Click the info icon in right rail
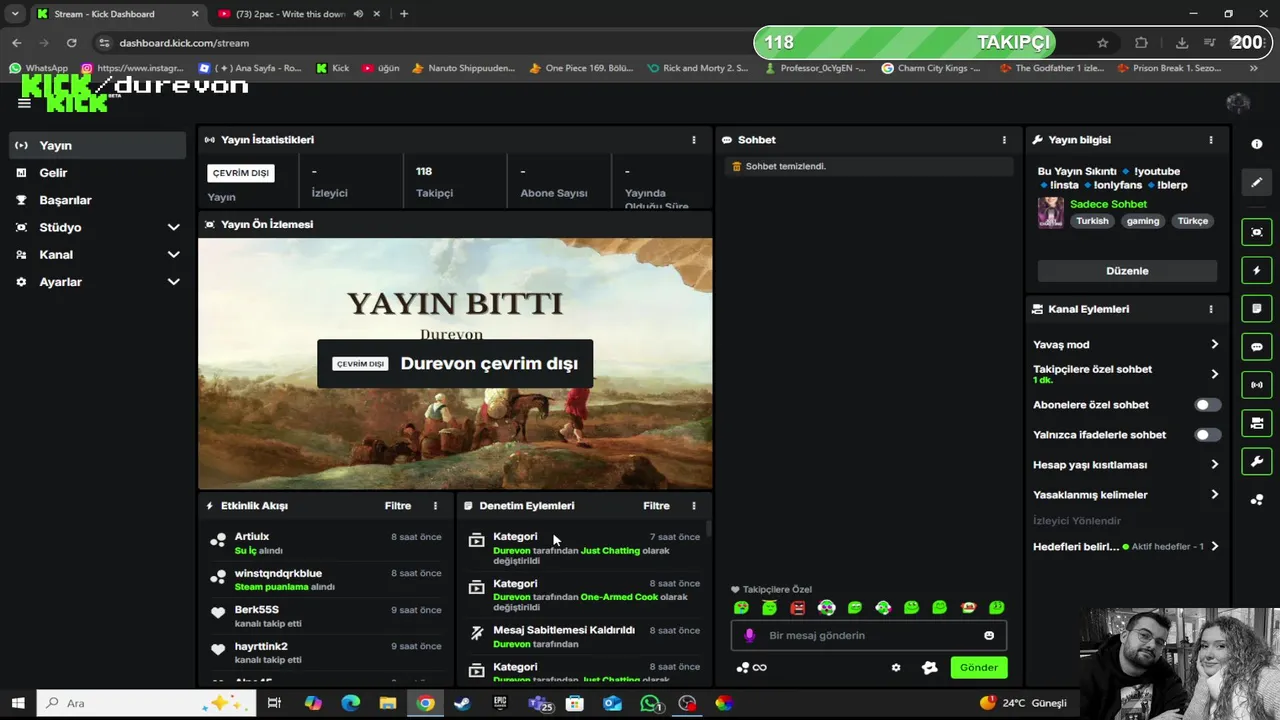Viewport: 1280px width, 720px height. [1257, 144]
